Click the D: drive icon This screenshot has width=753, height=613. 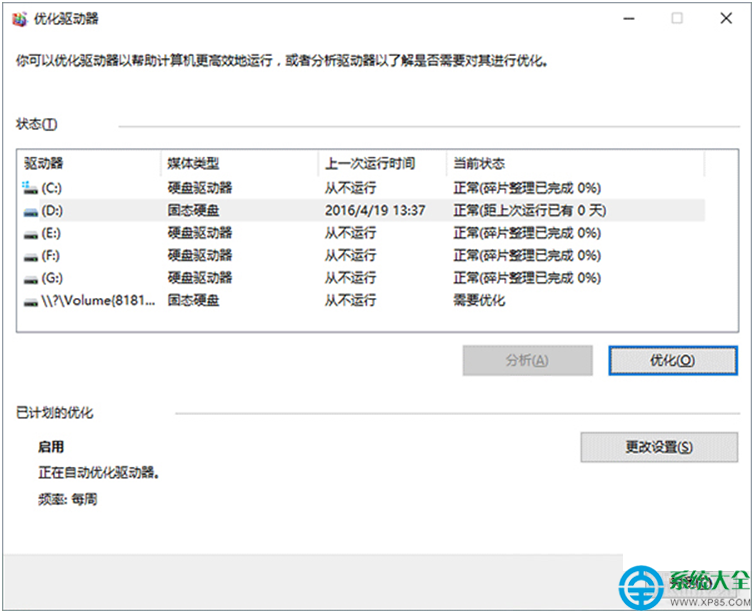pos(31,211)
